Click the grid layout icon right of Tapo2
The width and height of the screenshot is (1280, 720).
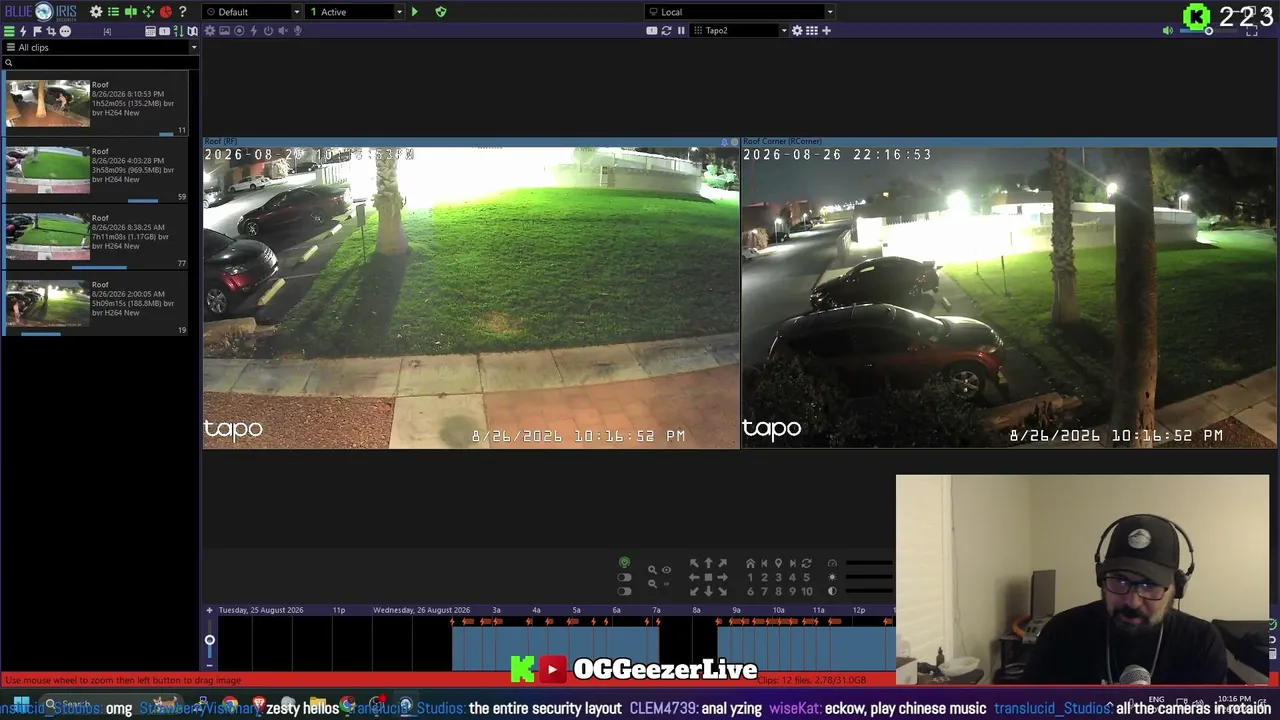click(812, 31)
